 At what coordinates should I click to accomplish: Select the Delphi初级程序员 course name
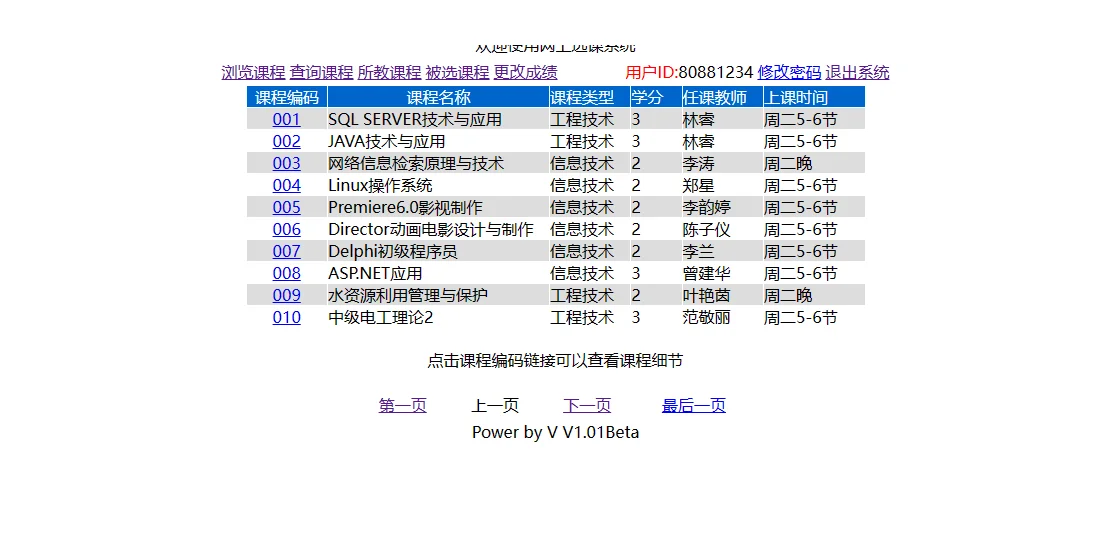click(x=393, y=251)
